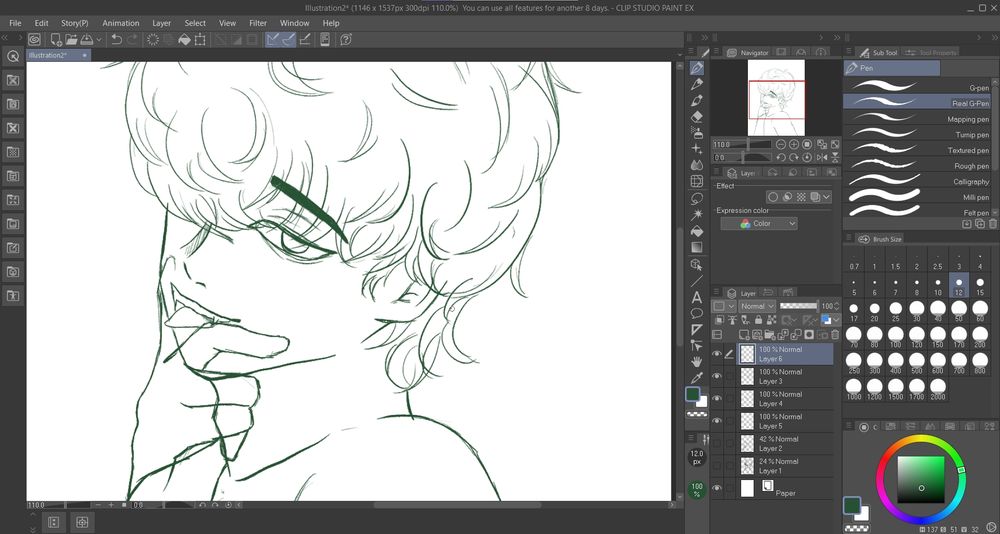1000x534 pixels.
Task: Click main drawing color swatch
Action: pos(693,394)
